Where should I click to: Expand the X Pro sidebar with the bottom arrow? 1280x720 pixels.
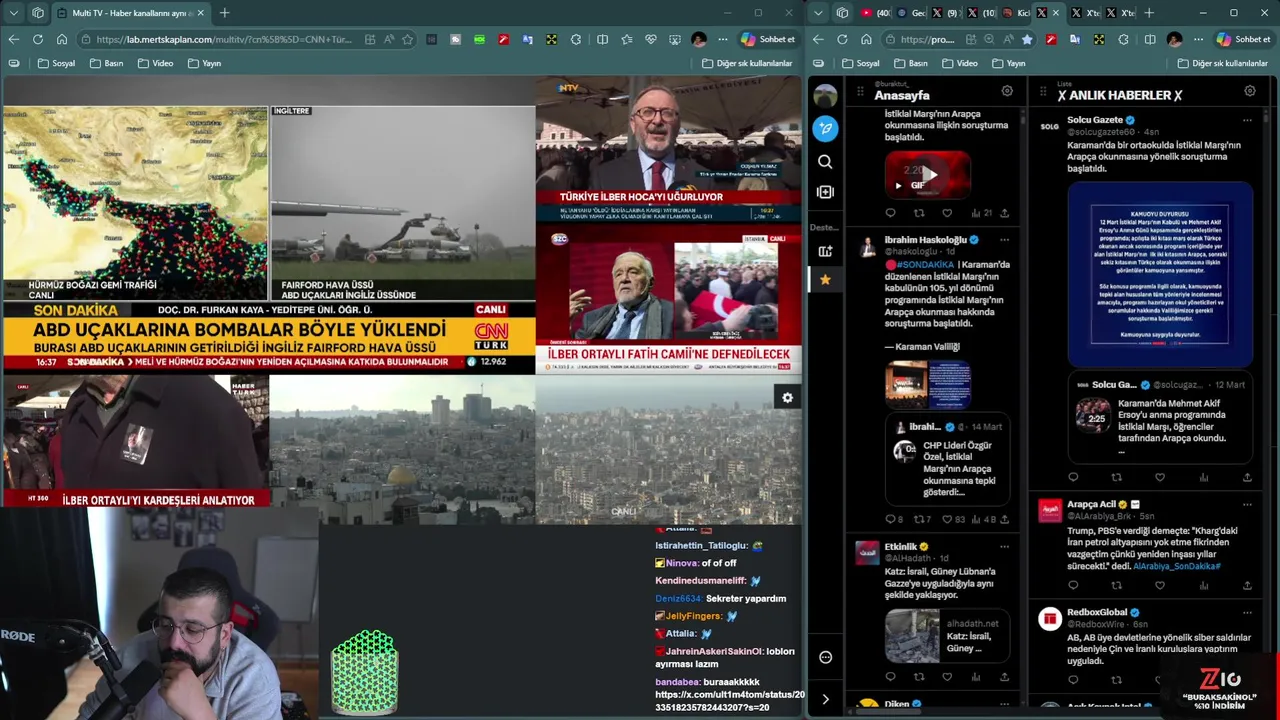825,699
